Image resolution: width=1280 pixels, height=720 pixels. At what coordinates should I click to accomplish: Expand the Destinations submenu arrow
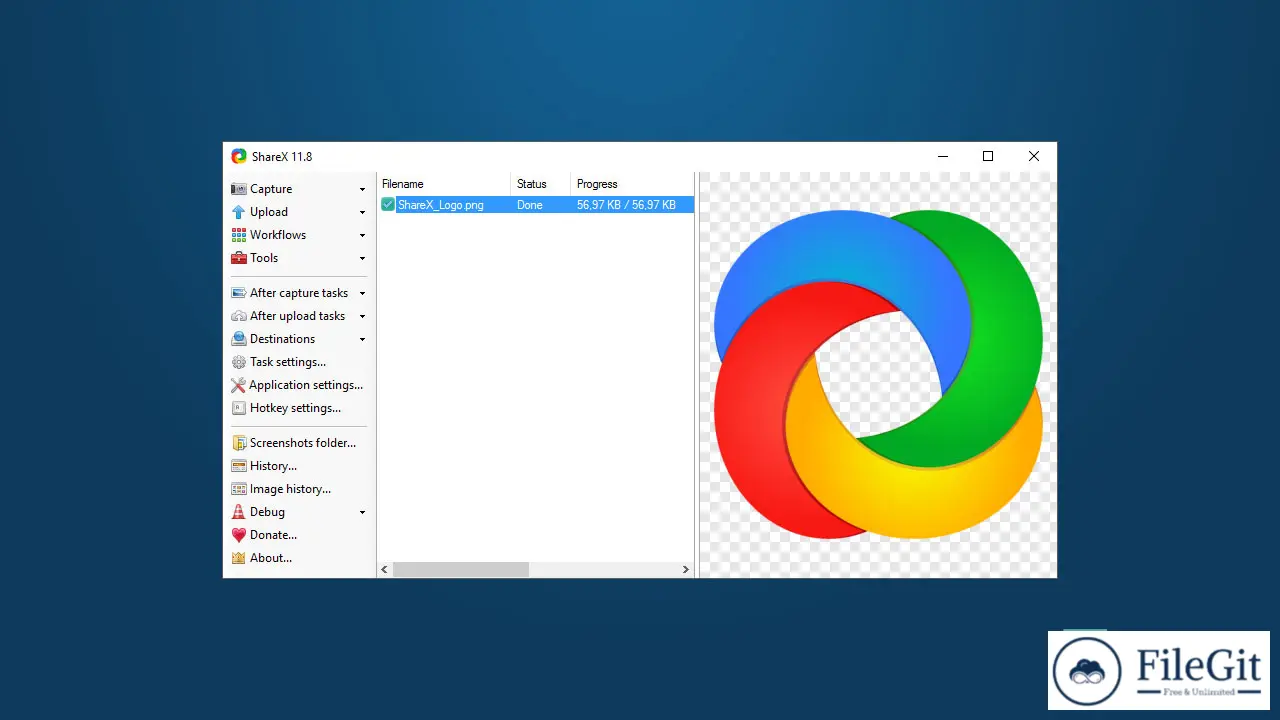362,339
